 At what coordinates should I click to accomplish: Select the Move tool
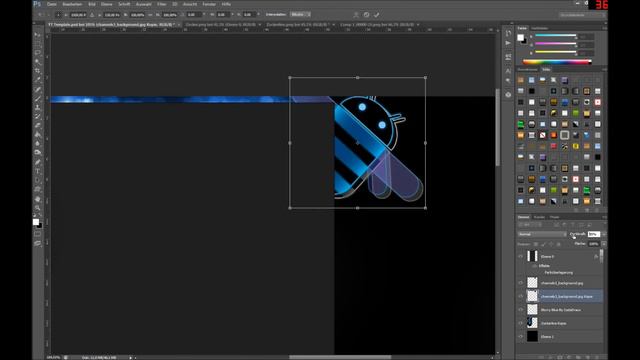pyautogui.click(x=38, y=35)
